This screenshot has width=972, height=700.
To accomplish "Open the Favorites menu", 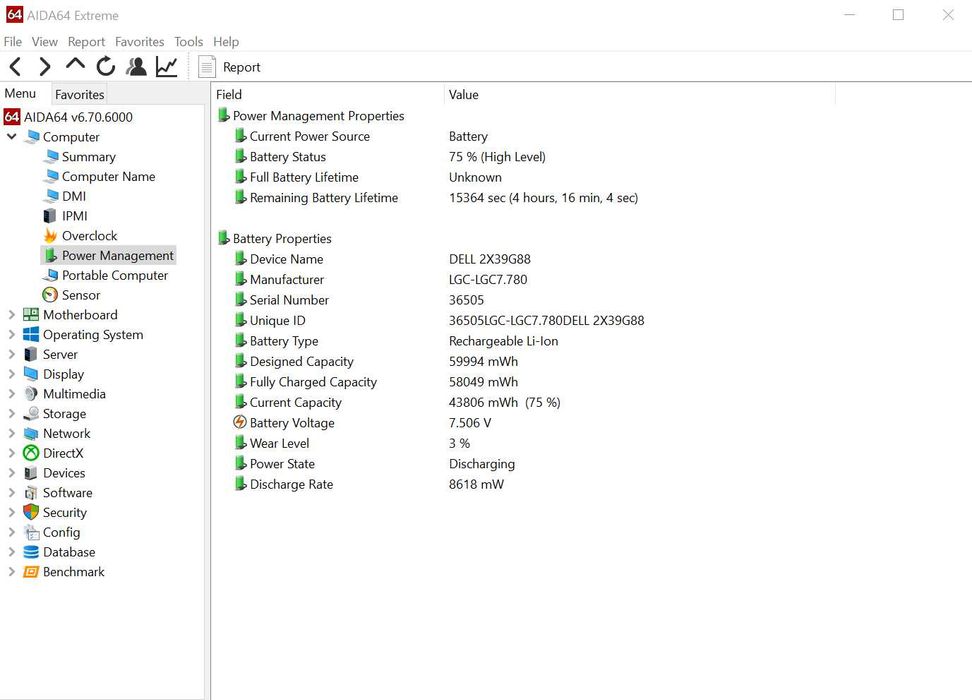I will (x=139, y=42).
